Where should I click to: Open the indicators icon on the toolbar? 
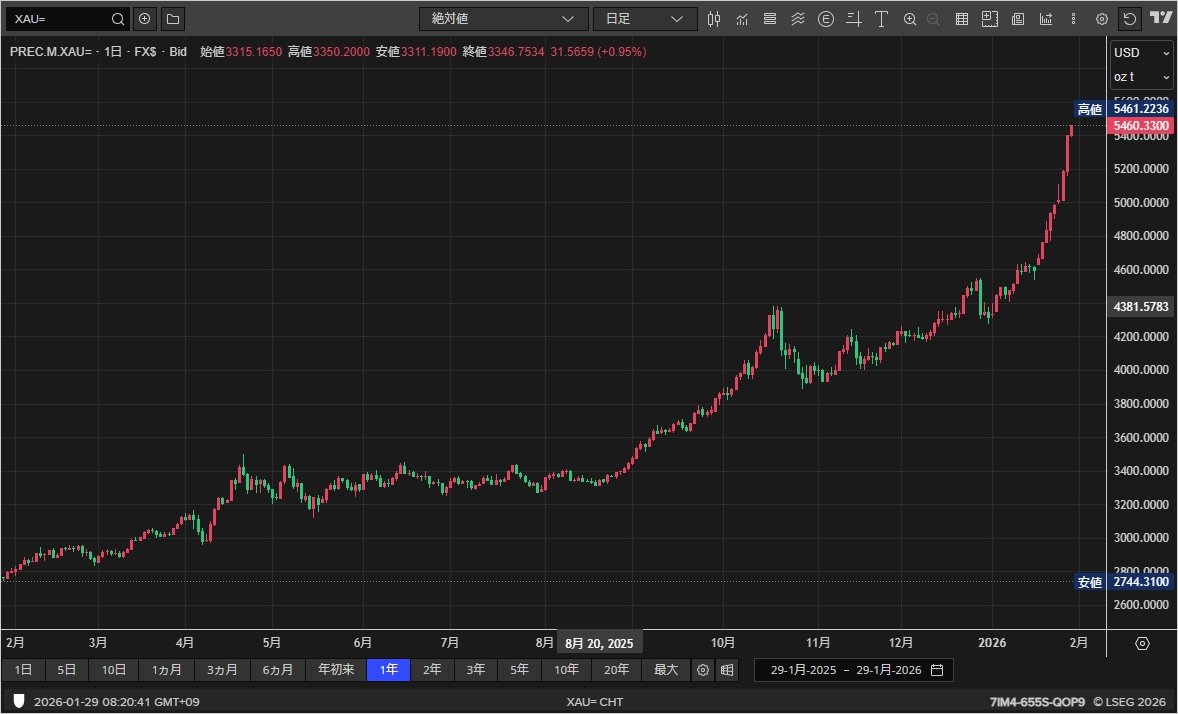[x=741, y=18]
